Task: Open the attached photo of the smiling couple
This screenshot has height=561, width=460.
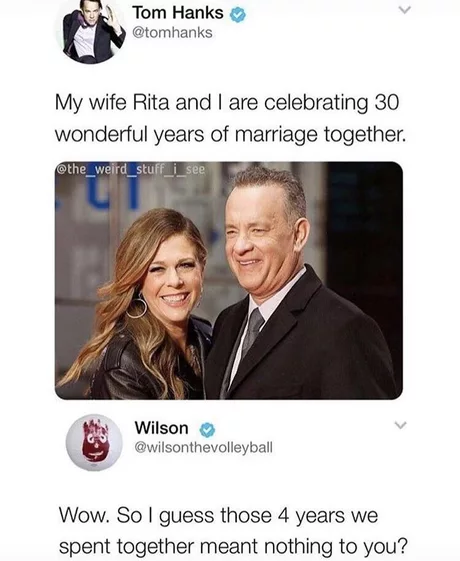Action: click(229, 280)
